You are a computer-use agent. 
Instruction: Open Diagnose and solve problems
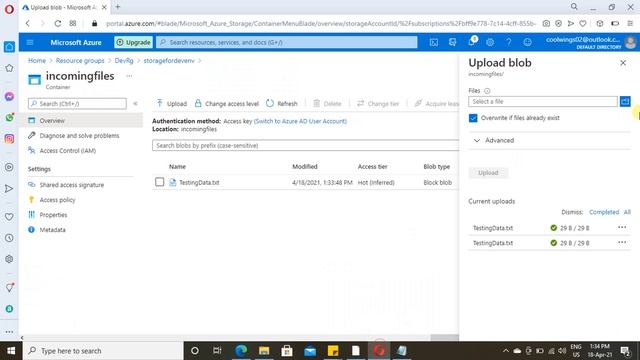(x=79, y=136)
